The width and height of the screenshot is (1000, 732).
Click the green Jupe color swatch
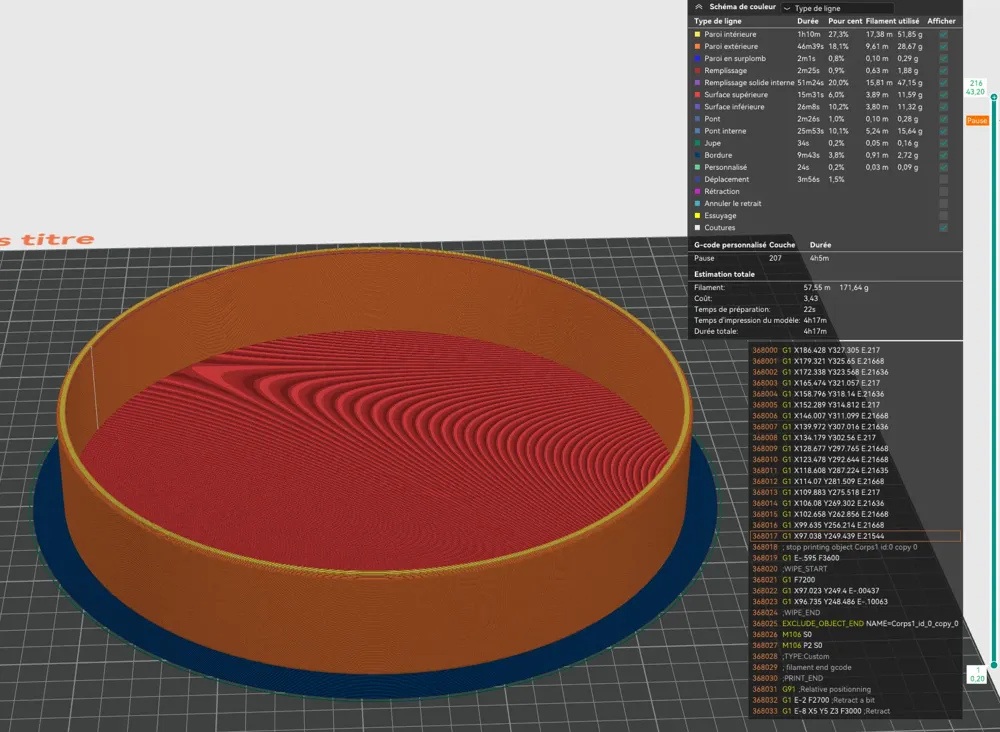(x=697, y=143)
